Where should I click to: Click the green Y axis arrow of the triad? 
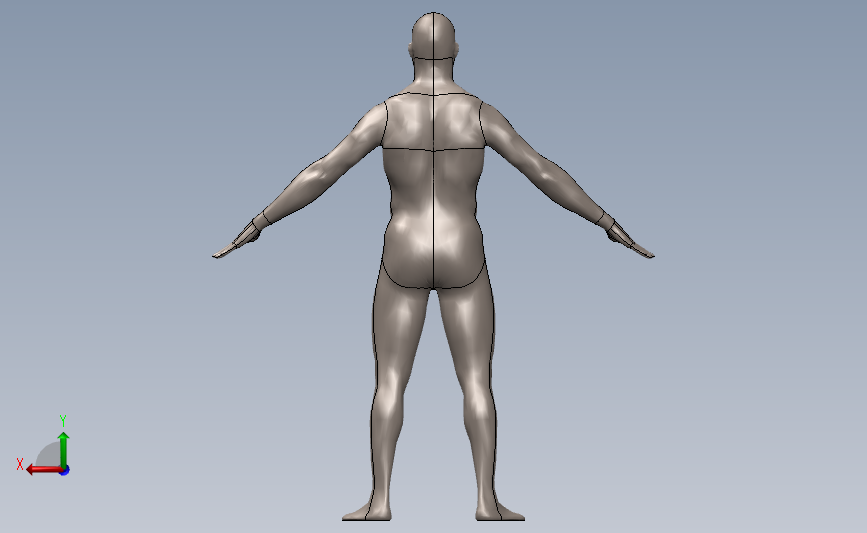point(64,450)
